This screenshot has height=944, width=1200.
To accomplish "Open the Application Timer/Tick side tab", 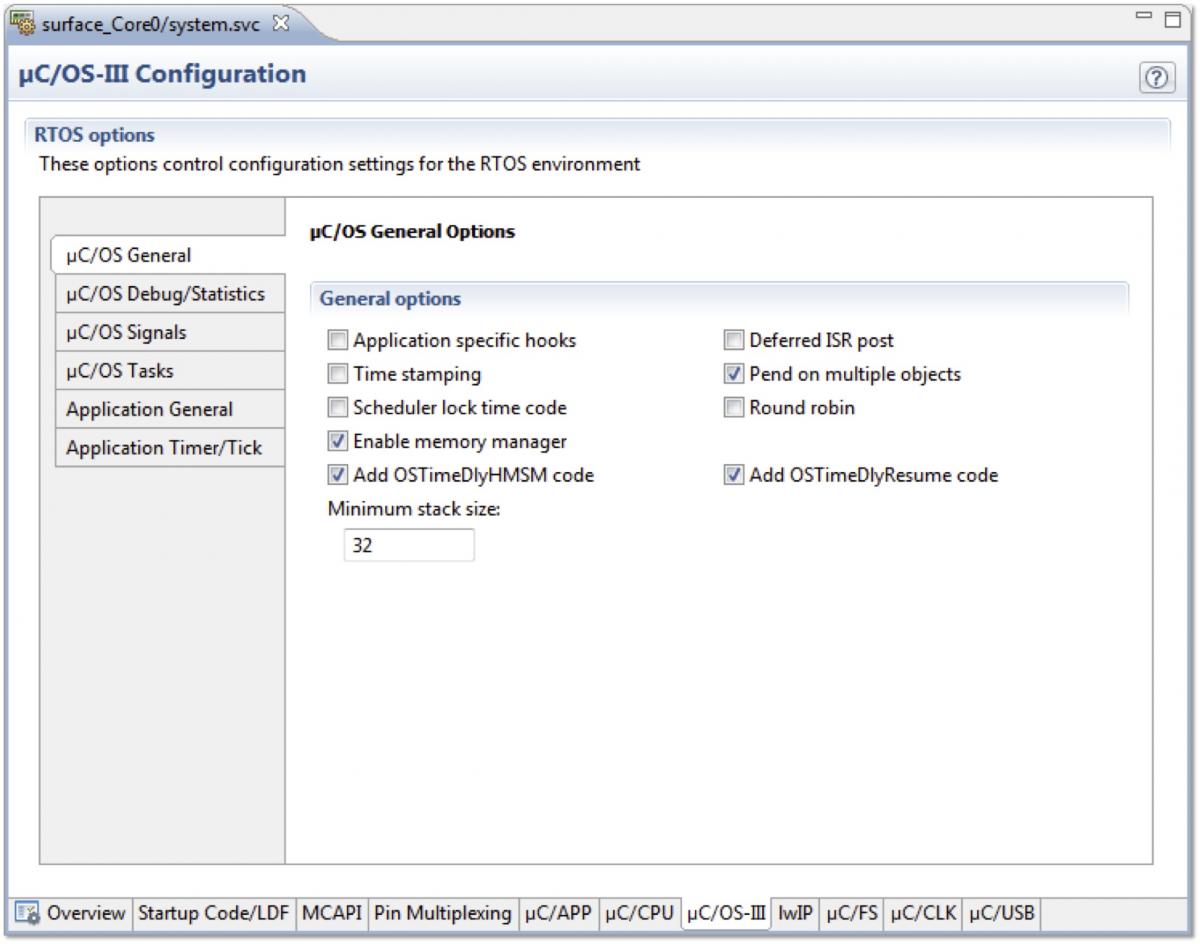I will [x=170, y=448].
